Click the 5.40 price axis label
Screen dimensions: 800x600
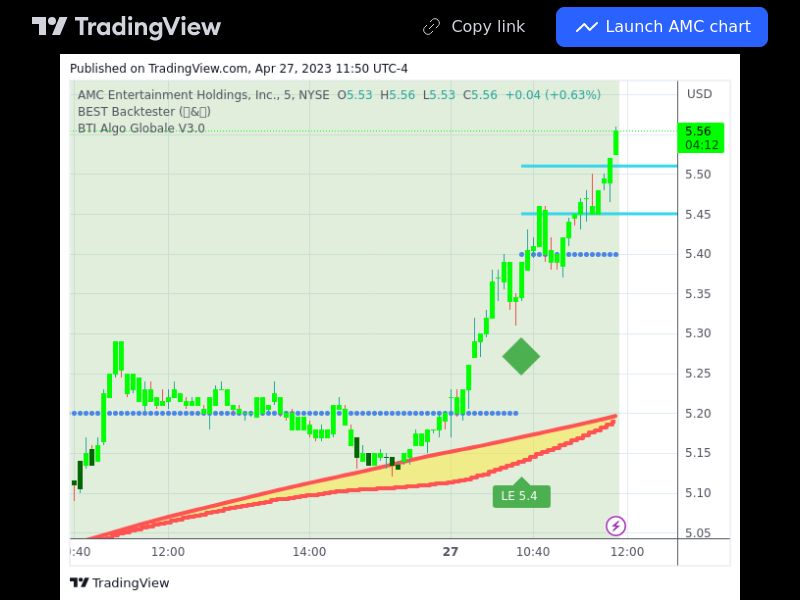point(697,254)
